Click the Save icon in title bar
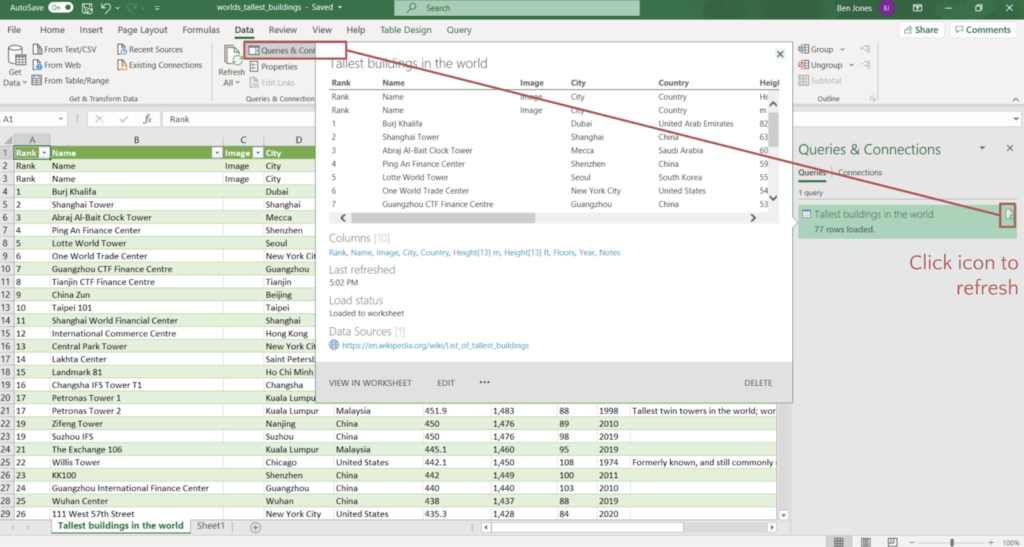Screen dimensions: 1024x547 (x=88, y=8)
